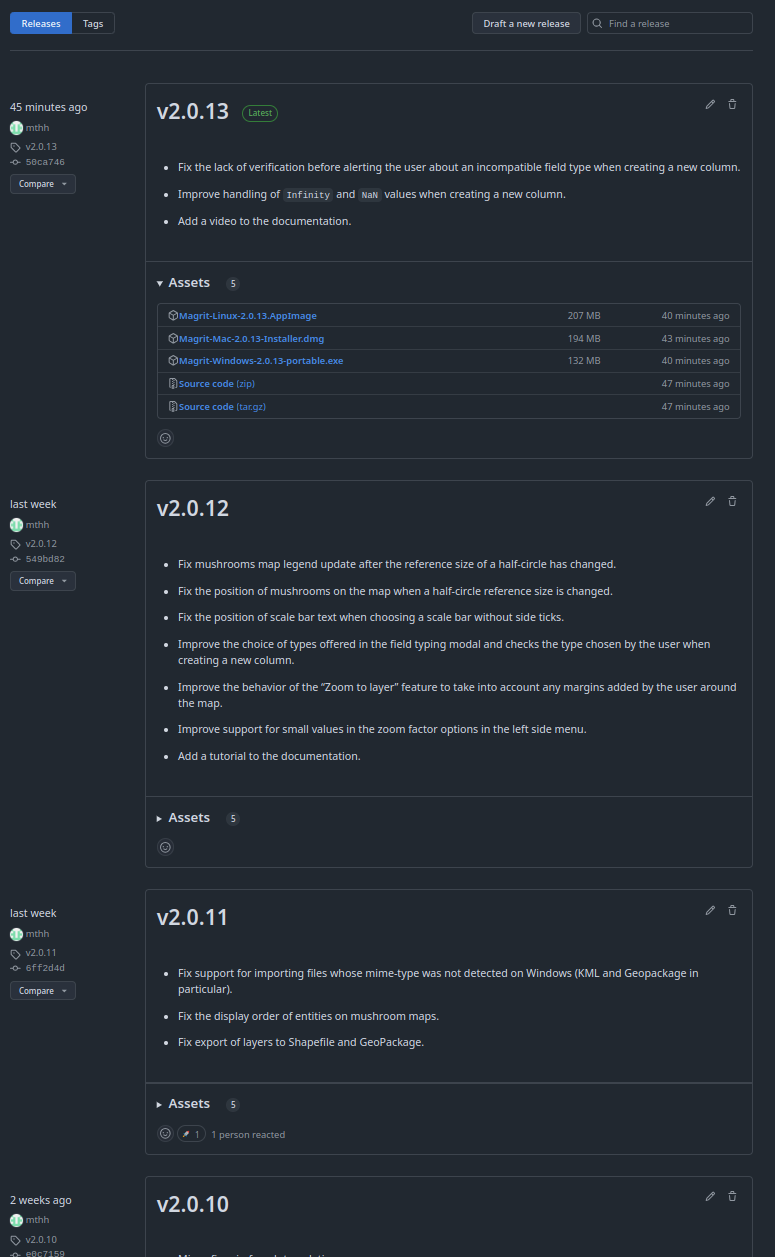The height and width of the screenshot is (1257, 775).
Task: Click the edit pencil icon for v2.0.13
Action: click(710, 104)
